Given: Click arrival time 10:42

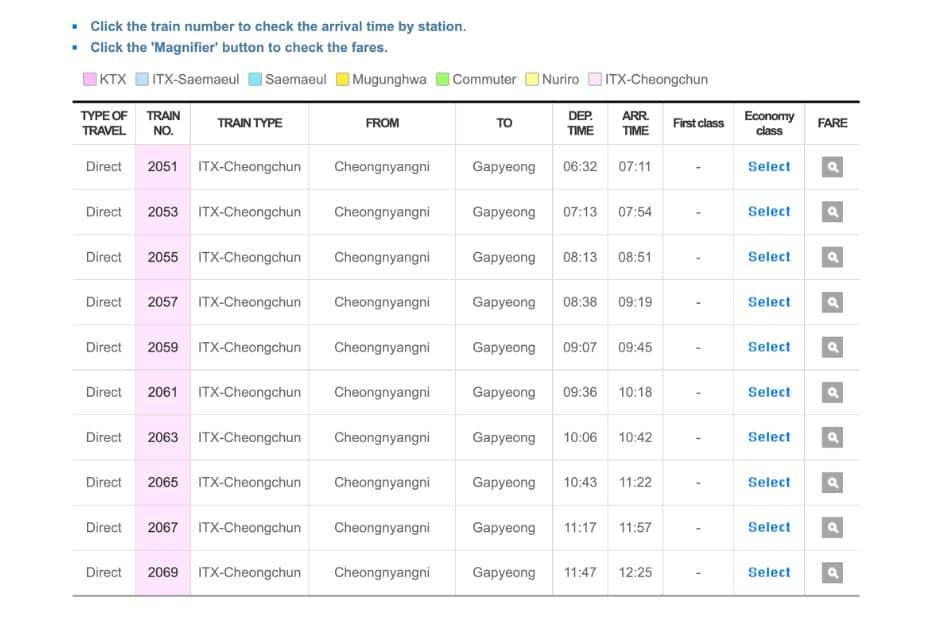Looking at the screenshot, I should point(635,437).
